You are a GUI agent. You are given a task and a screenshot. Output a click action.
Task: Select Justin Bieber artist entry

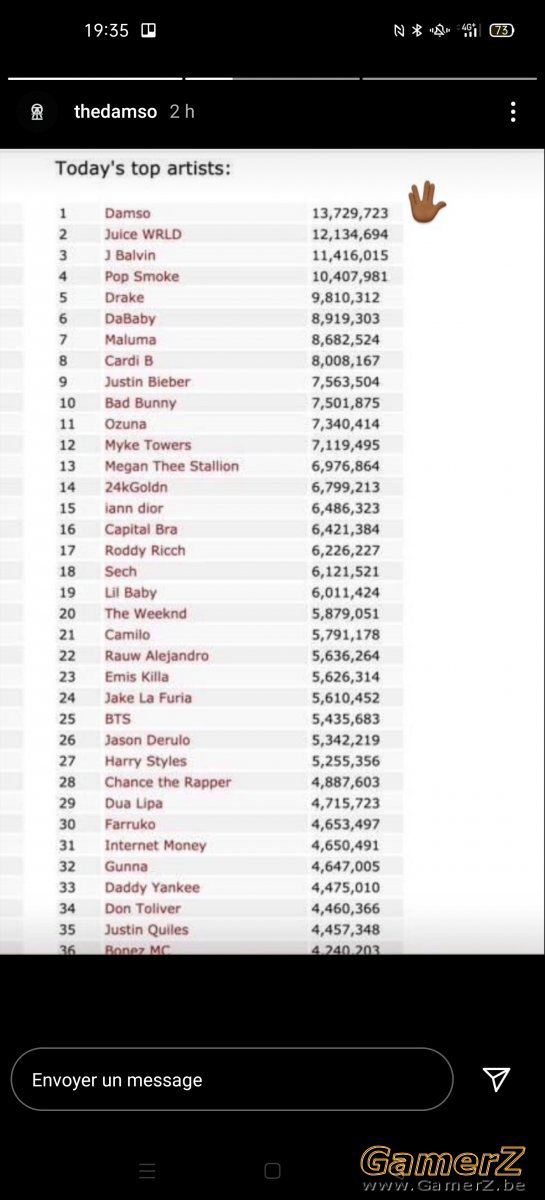click(x=147, y=381)
